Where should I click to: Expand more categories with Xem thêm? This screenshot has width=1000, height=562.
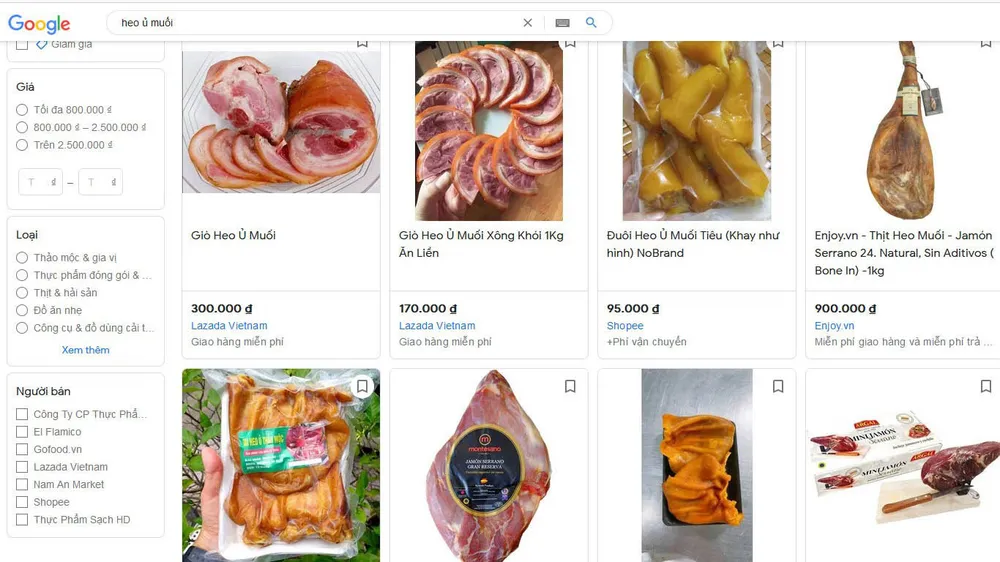85,350
